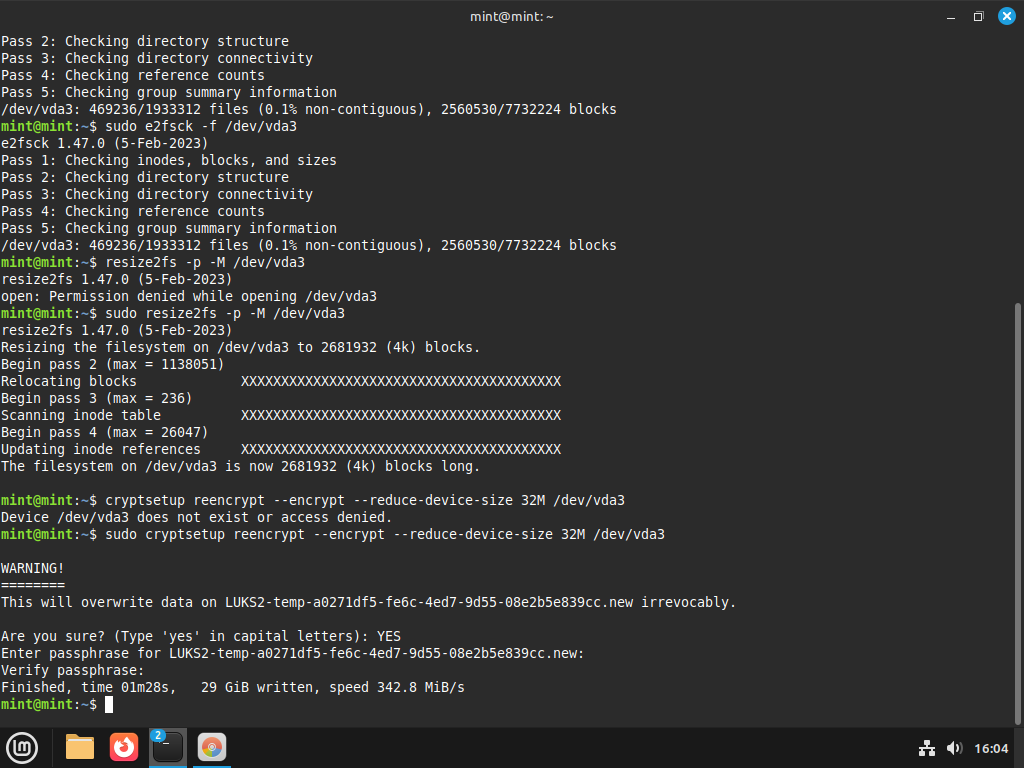Restore down the terminal window
Image resolution: width=1024 pixels, height=768 pixels.
(x=978, y=16)
